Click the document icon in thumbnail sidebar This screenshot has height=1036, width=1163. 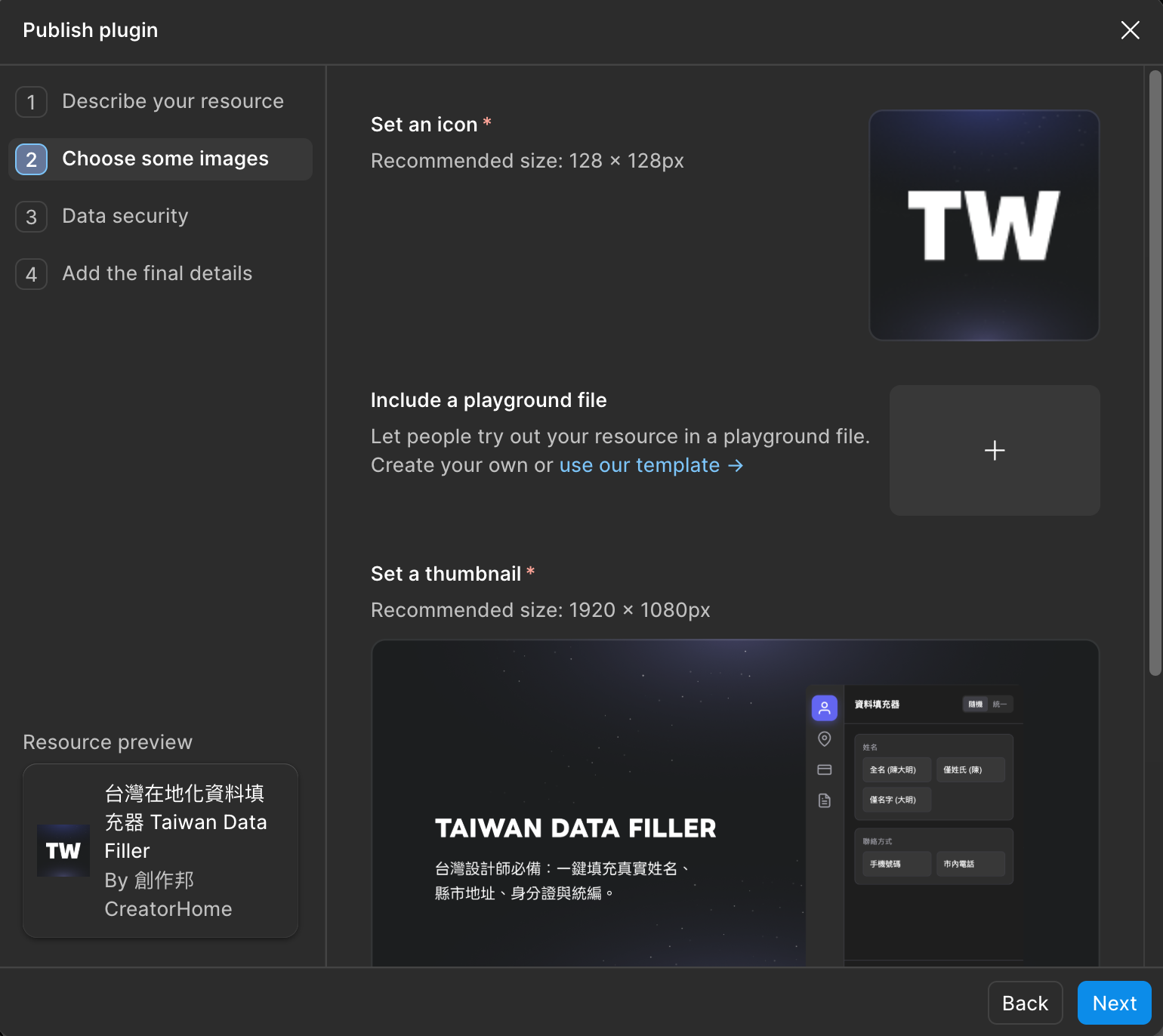[x=825, y=800]
